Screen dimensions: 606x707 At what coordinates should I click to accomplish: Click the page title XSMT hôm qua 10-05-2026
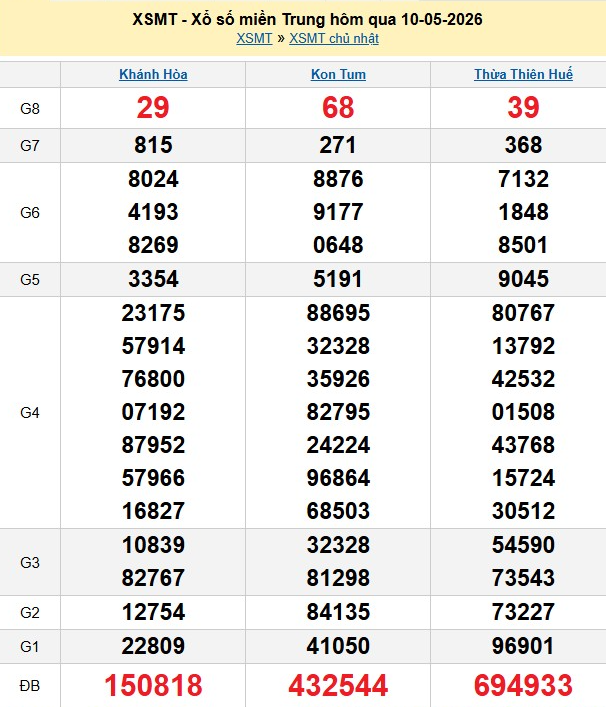tap(307, 19)
